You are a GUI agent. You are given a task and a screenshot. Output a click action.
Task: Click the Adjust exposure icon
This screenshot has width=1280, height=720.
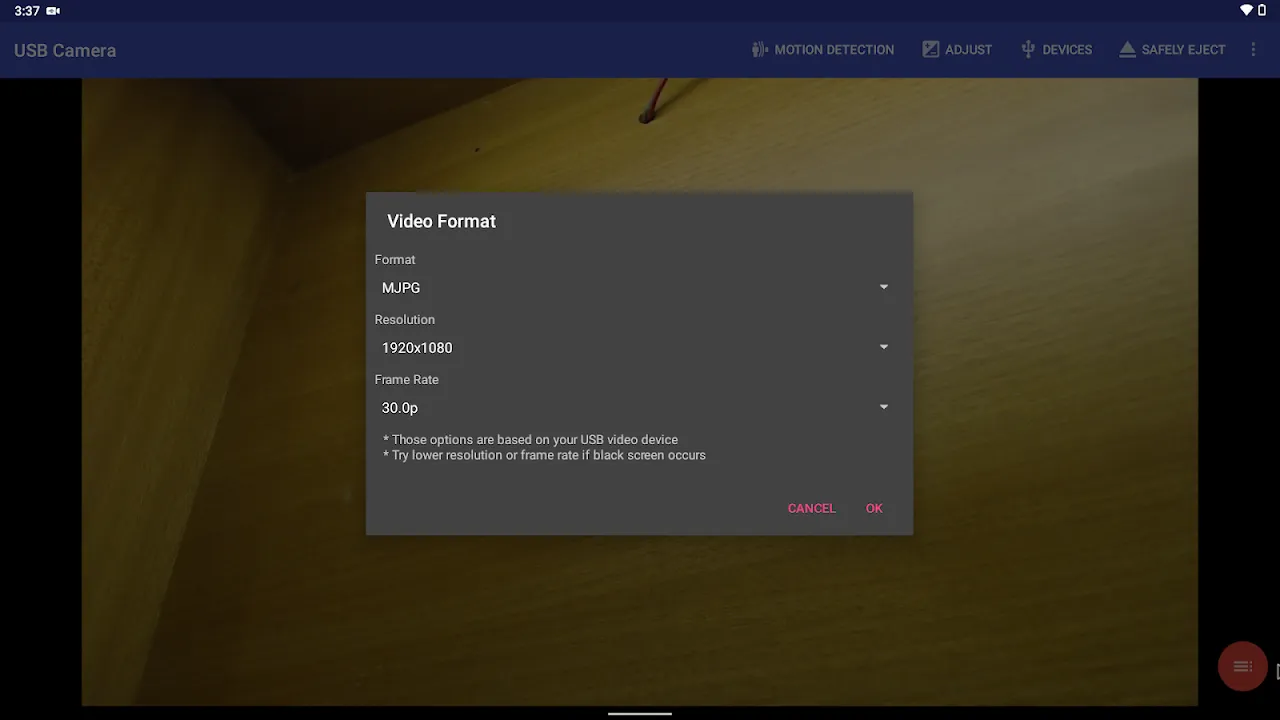931,49
